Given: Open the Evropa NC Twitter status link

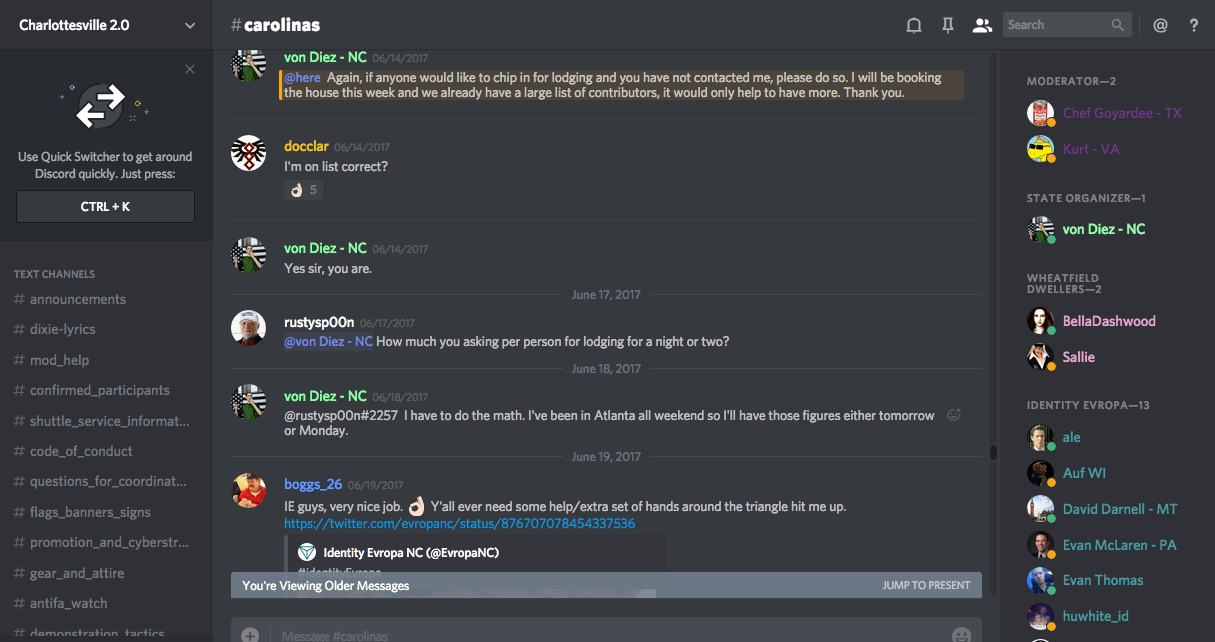Looking at the screenshot, I should tap(459, 523).
